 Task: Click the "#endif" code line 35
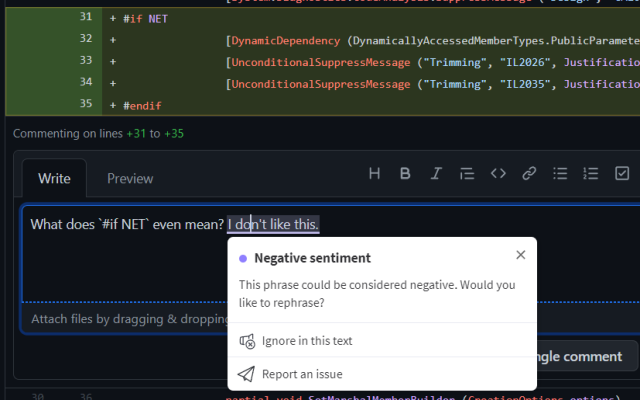click(x=142, y=105)
